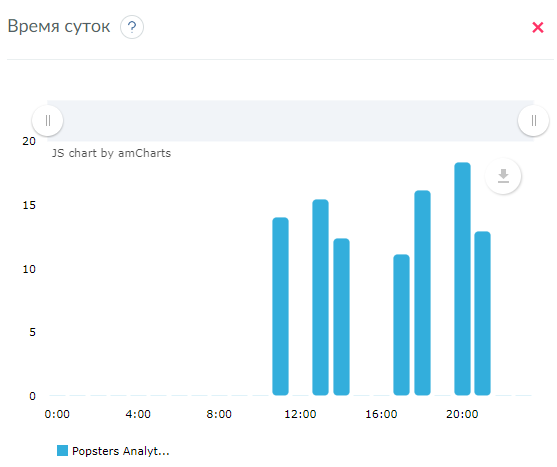The width and height of the screenshot is (557, 467).
Task: Grab the left scrollbar grip handle
Action: pyautogui.click(x=48, y=121)
